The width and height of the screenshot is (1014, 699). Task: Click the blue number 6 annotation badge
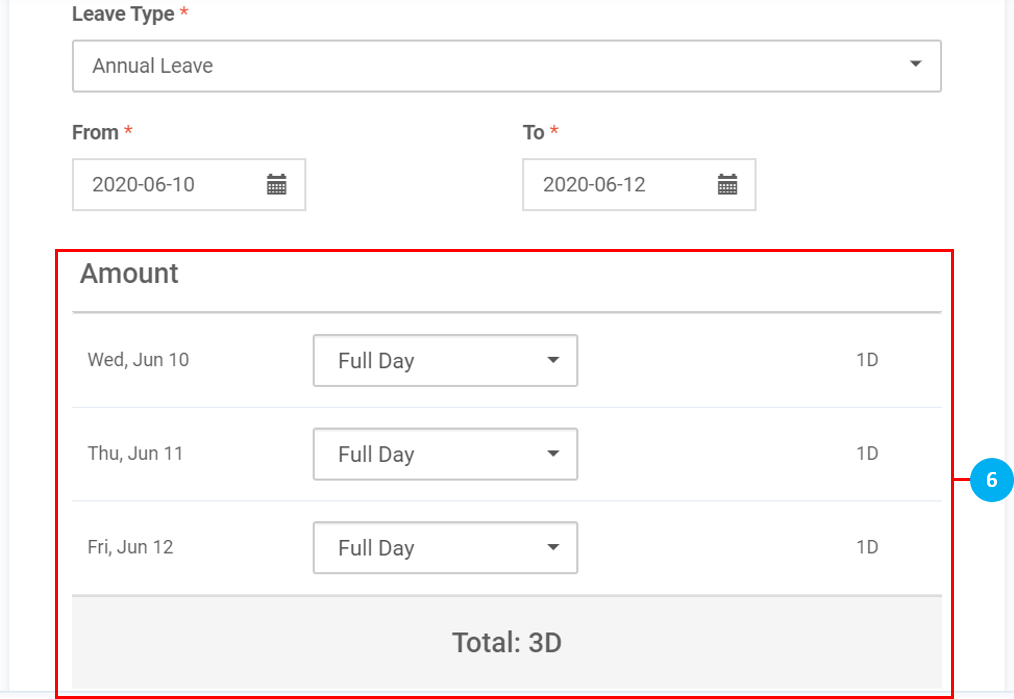(x=991, y=480)
